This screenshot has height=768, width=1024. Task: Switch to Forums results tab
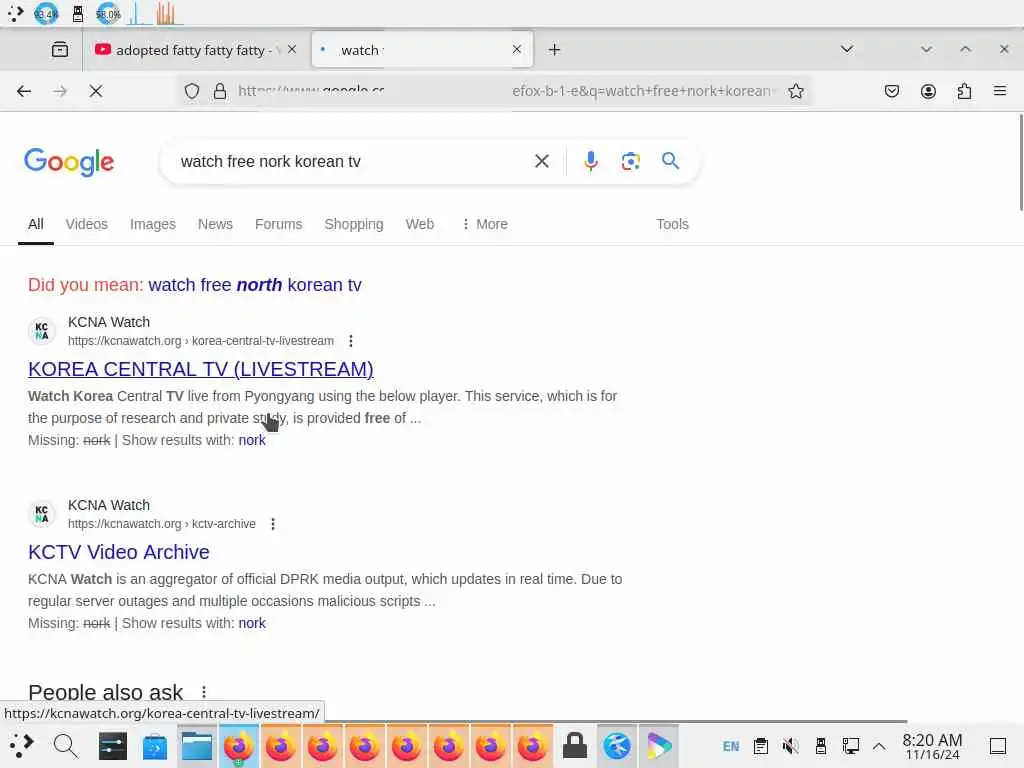278,224
